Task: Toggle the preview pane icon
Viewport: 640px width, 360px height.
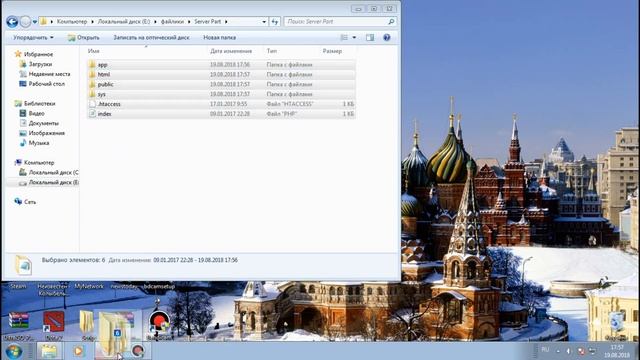Action: click(x=370, y=38)
